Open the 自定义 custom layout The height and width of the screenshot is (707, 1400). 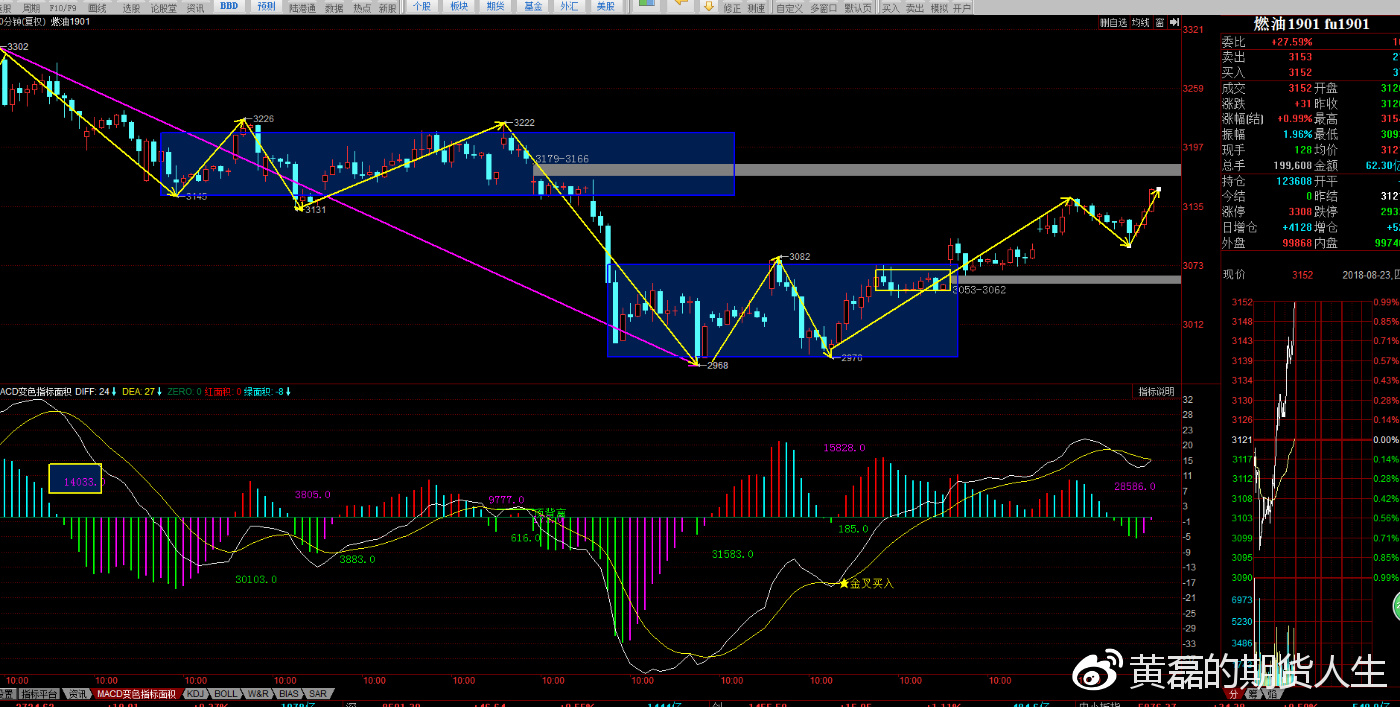pos(789,8)
